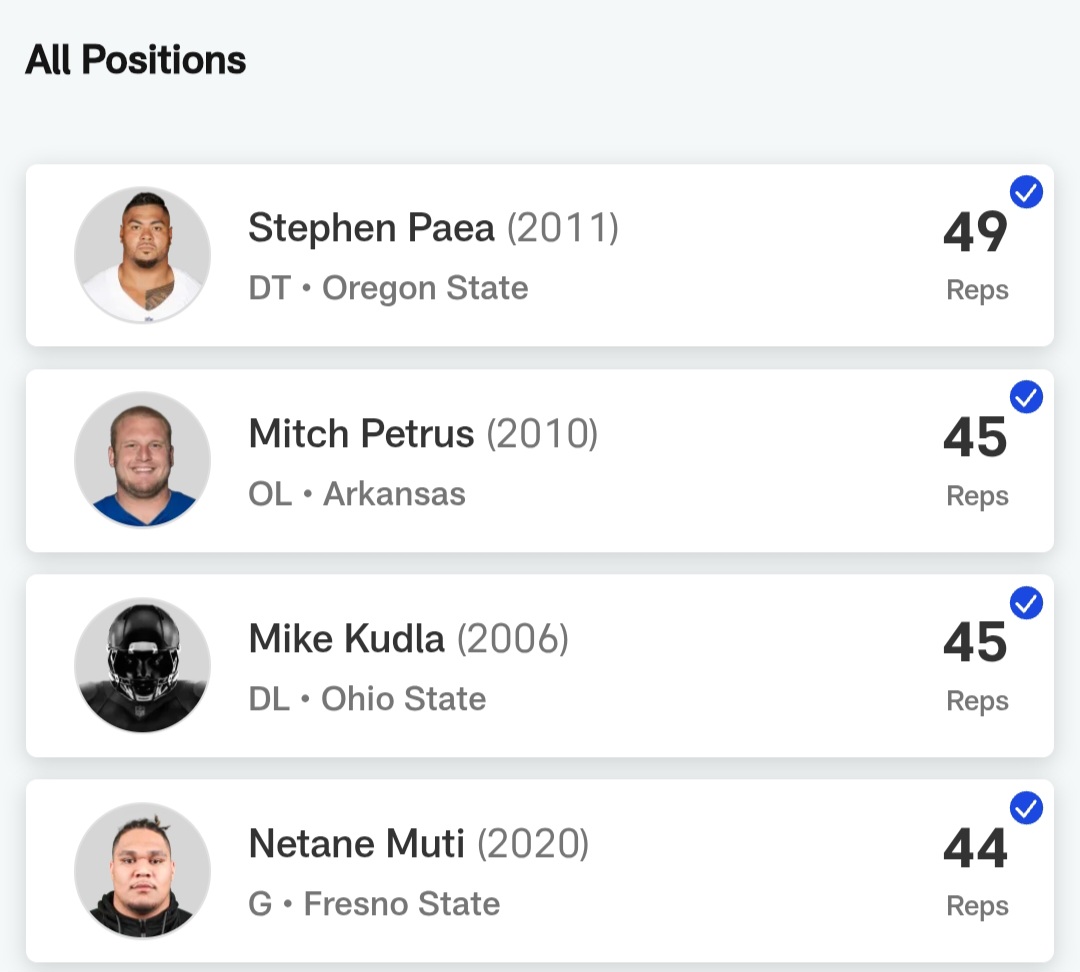Image resolution: width=1080 pixels, height=972 pixels.
Task: Click Netane Muti's verified checkmark badge
Action: click(x=1026, y=808)
